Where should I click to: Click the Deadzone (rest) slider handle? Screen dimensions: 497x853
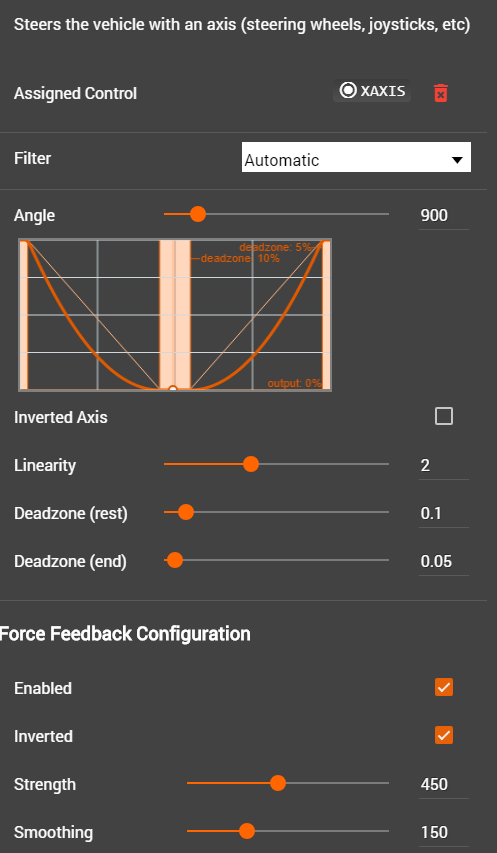[x=186, y=512]
